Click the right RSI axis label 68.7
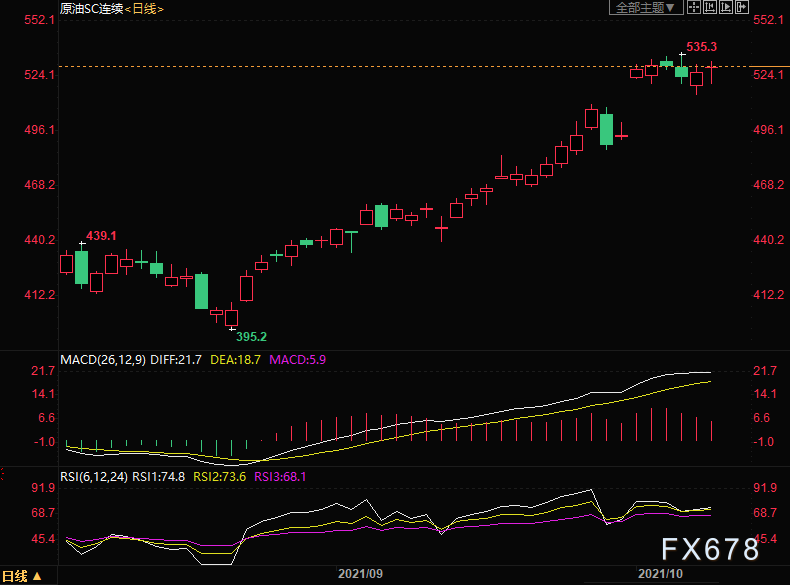Image resolution: width=790 pixels, height=585 pixels. pyautogui.click(x=765, y=513)
